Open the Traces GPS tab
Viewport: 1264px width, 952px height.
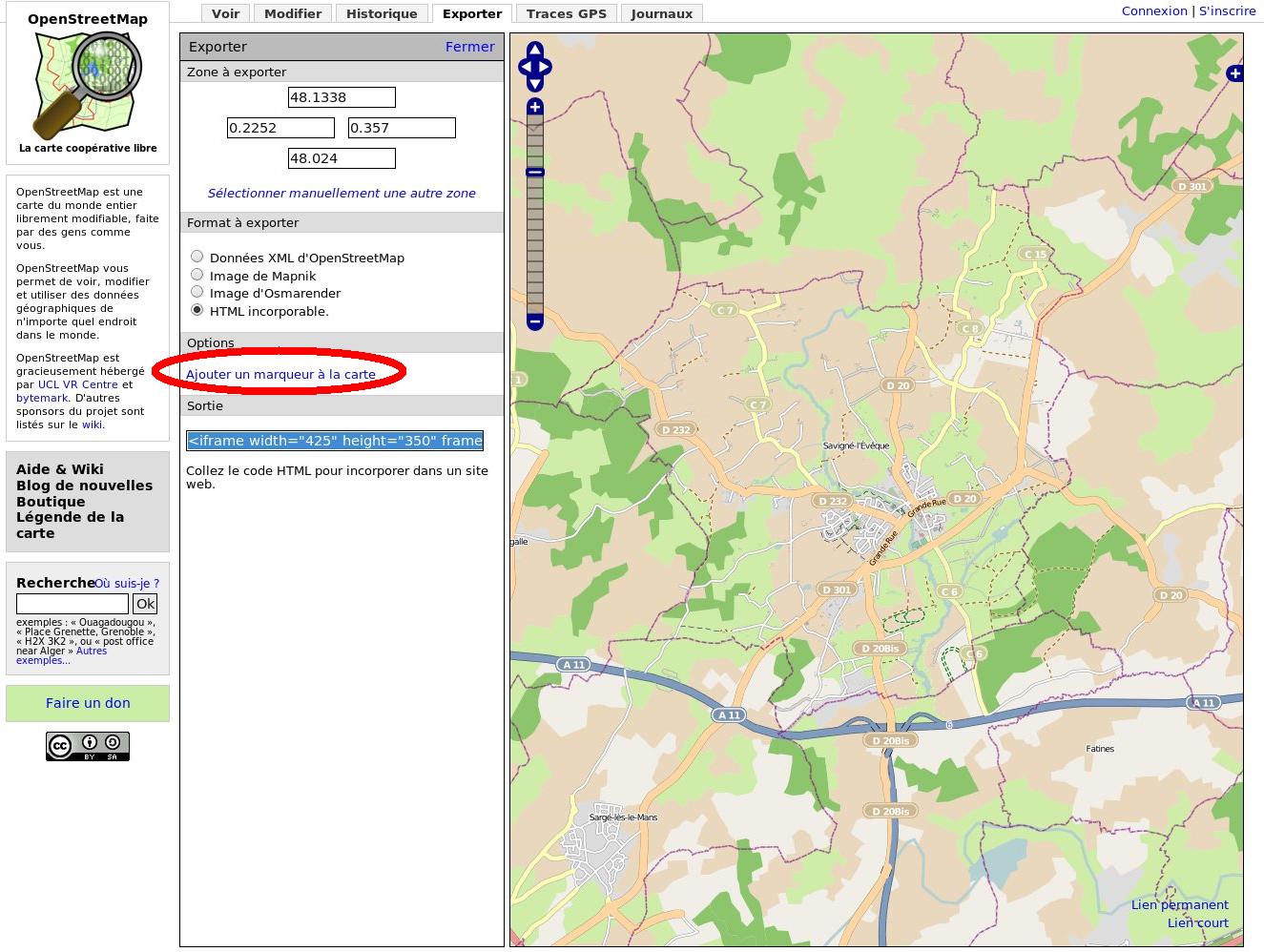(567, 13)
